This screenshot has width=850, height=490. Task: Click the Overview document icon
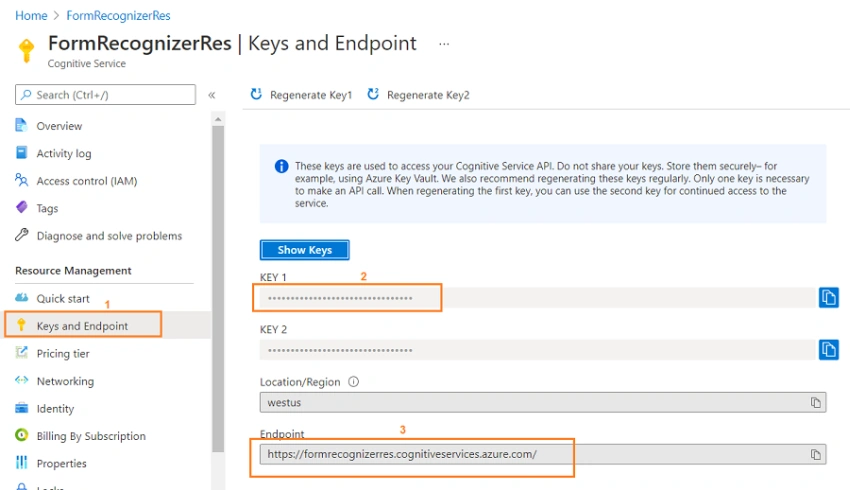pos(21,125)
